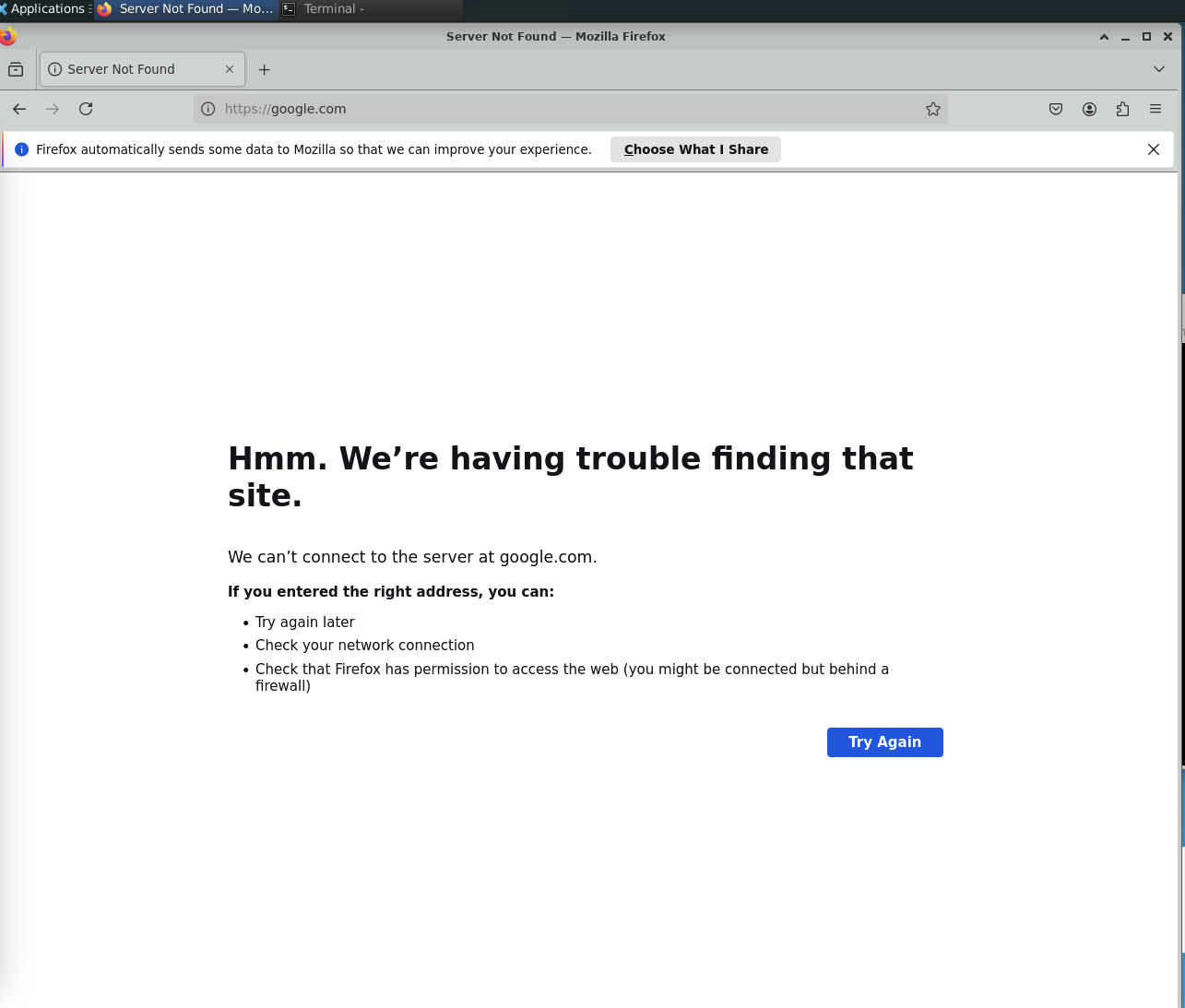Click the Choose What I Share button

[x=695, y=149]
